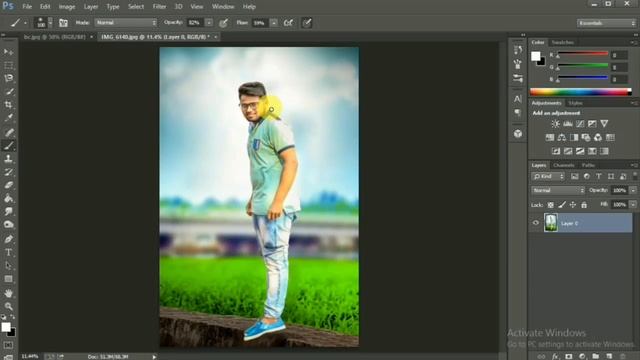Open the Image menu
640x360 pixels.
coord(67,7)
